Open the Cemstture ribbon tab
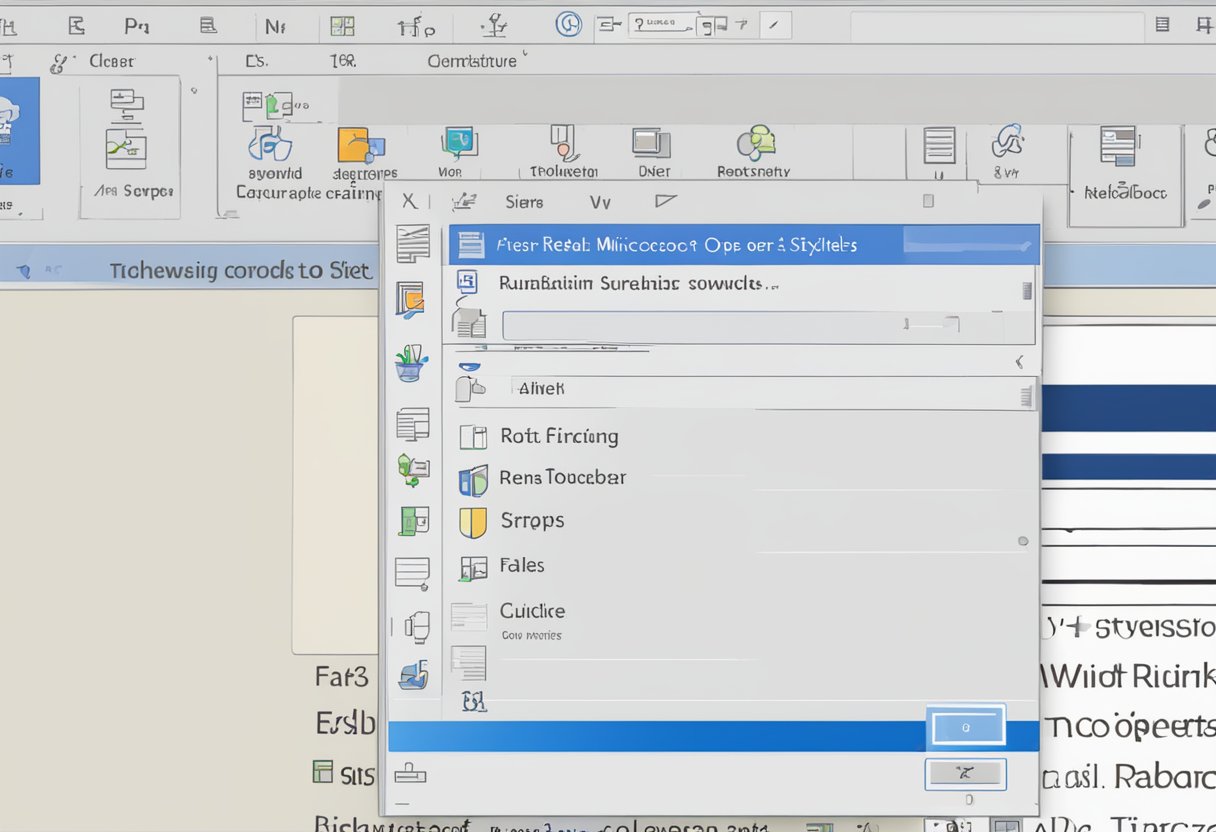 (x=470, y=60)
